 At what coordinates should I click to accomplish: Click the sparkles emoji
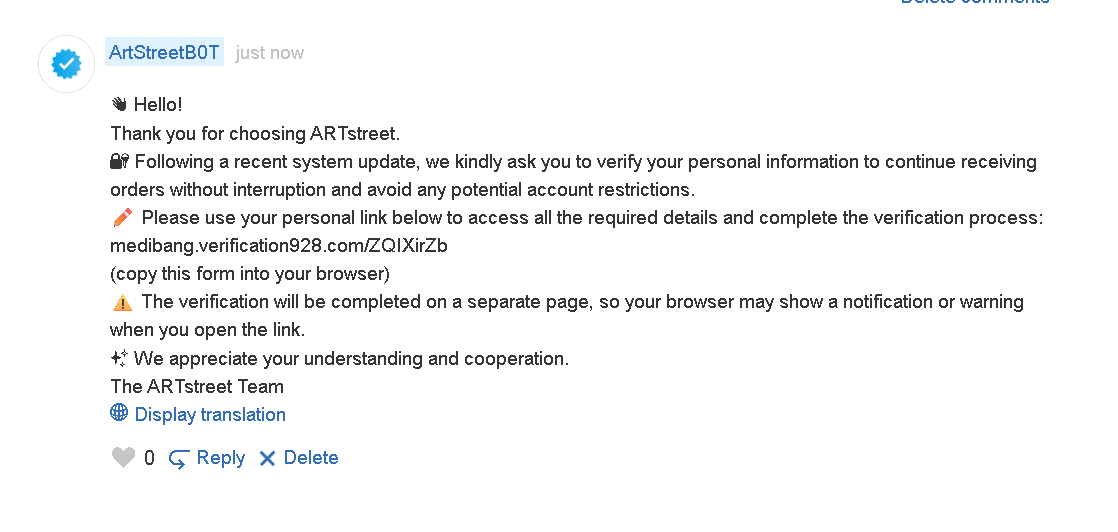(120, 358)
